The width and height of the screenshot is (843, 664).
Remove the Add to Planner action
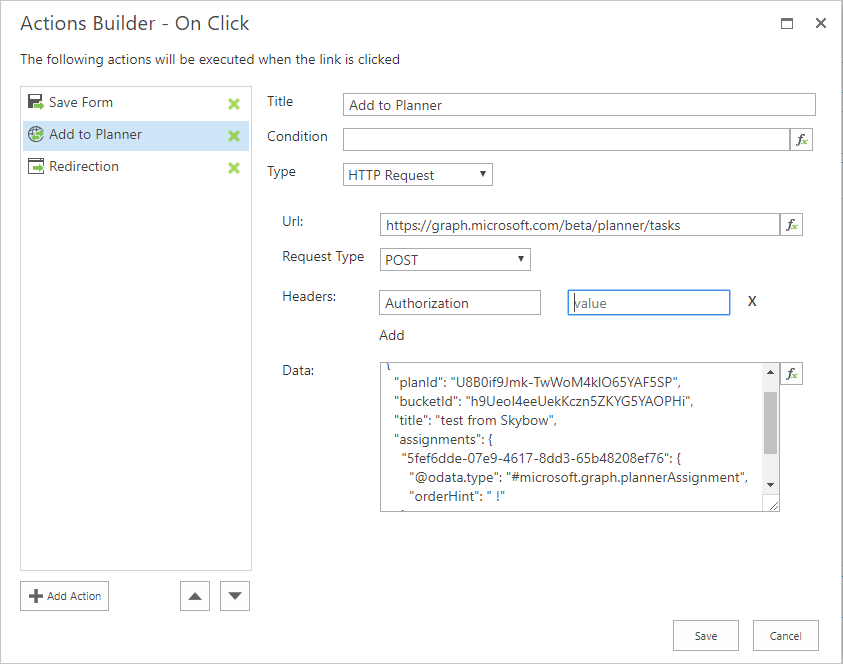(x=234, y=136)
